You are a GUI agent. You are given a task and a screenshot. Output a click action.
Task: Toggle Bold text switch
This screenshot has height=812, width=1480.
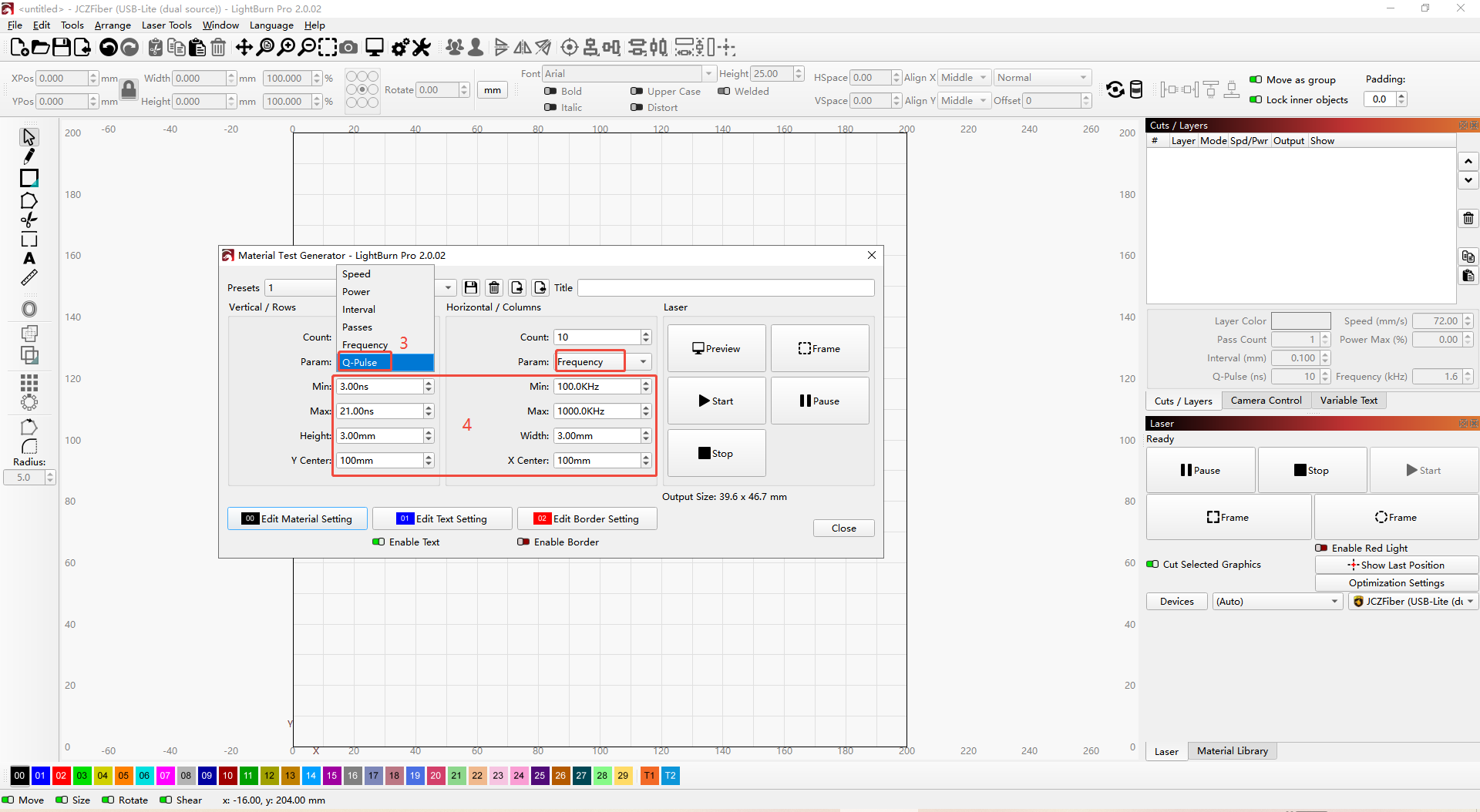tap(550, 91)
